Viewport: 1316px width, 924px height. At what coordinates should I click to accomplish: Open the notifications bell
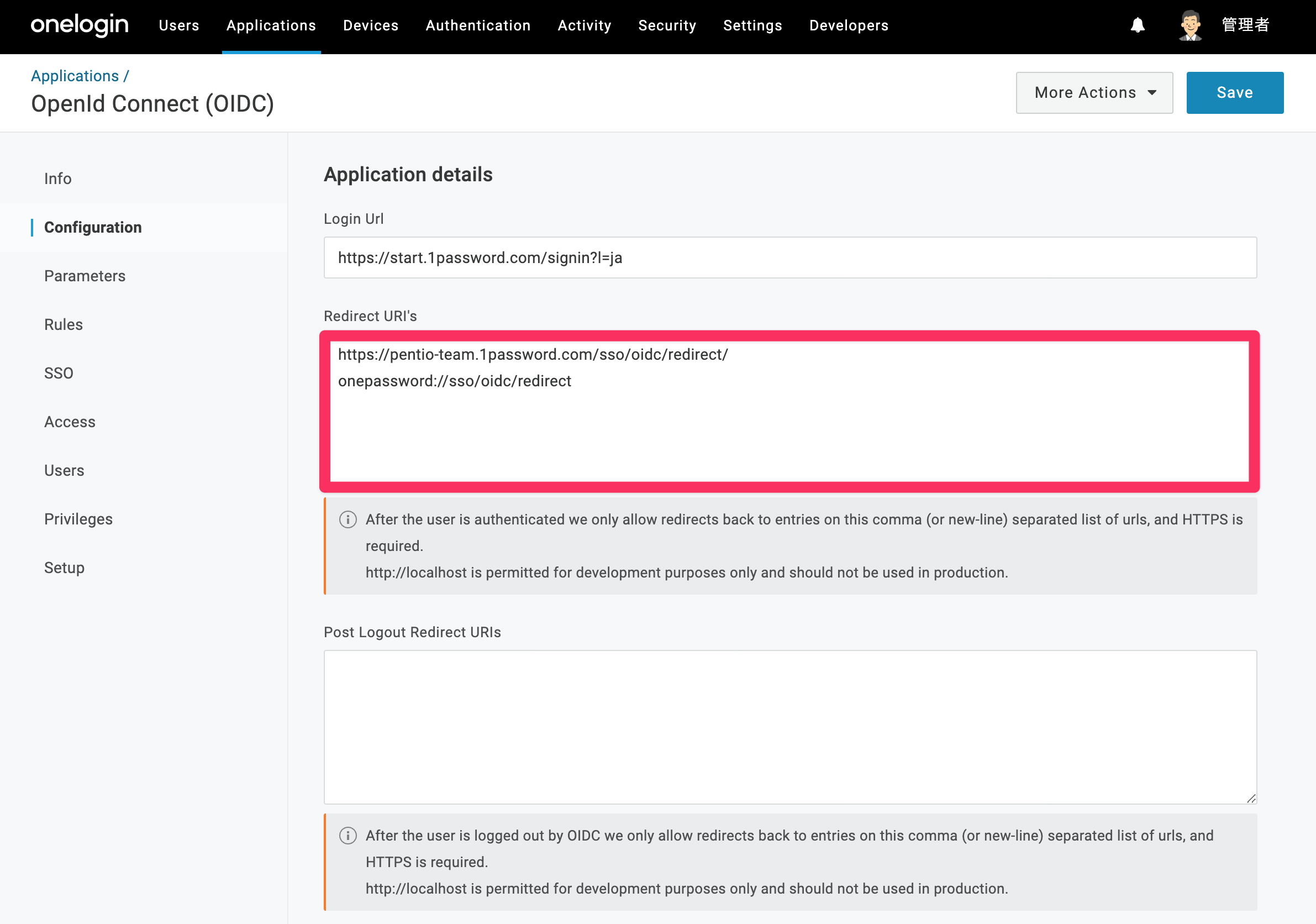point(1138,25)
